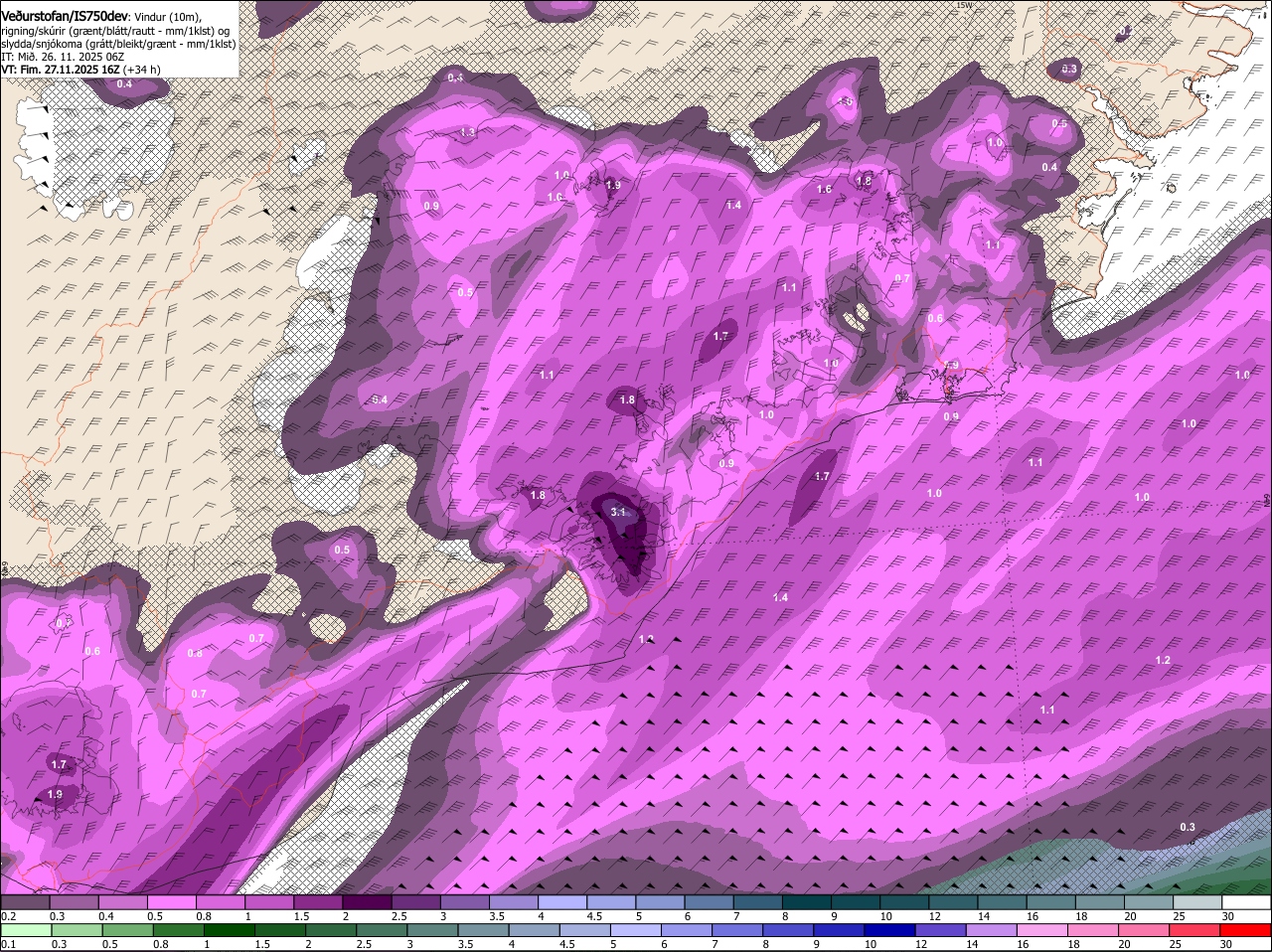1272x952 pixels.
Task: Pick the light pink swatch between 16 and 18 in the bottom legend row
Action: coord(1043,929)
